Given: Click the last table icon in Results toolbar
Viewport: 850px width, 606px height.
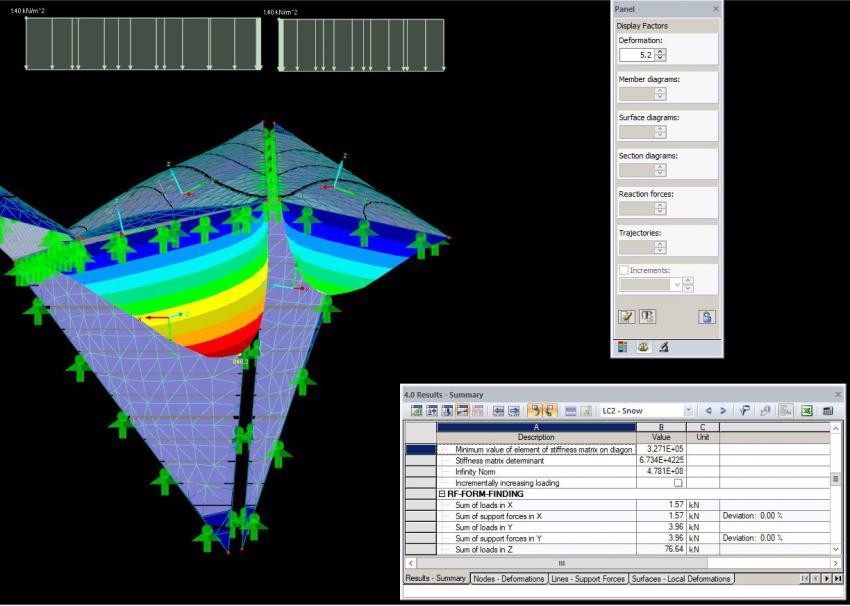Looking at the screenshot, I should 827,411.
